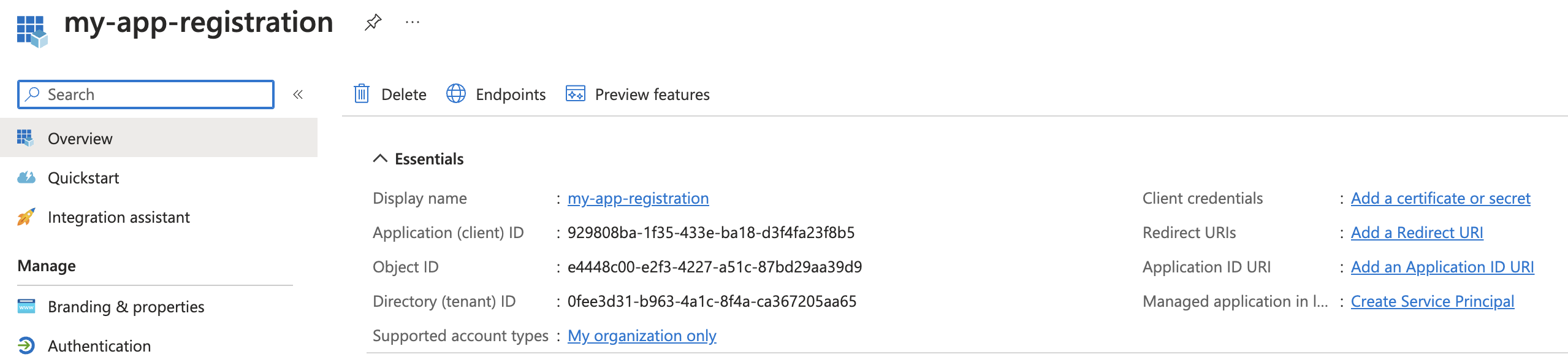This screenshot has width=1568, height=362.
Task: Click the Branding & properties icon
Action: (x=27, y=306)
